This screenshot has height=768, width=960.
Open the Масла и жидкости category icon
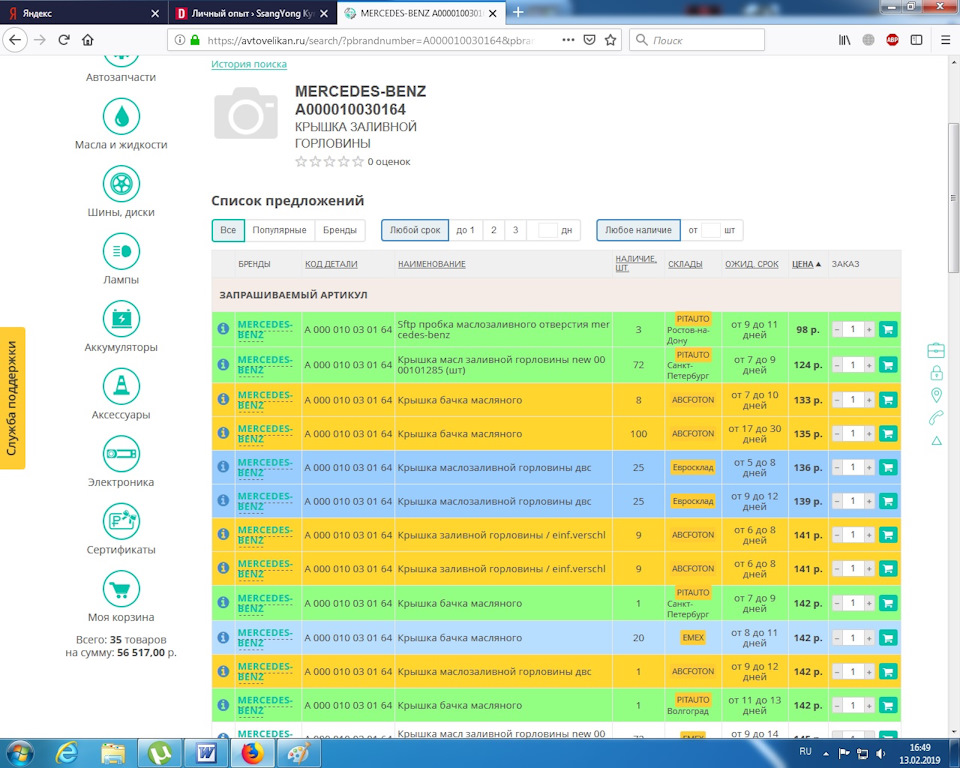tap(121, 116)
